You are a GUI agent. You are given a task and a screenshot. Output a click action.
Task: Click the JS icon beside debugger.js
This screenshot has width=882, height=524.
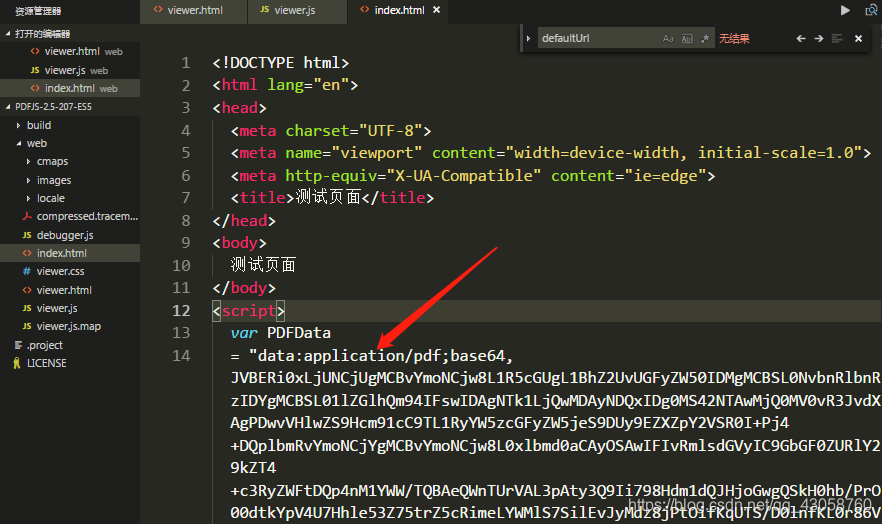(26, 235)
